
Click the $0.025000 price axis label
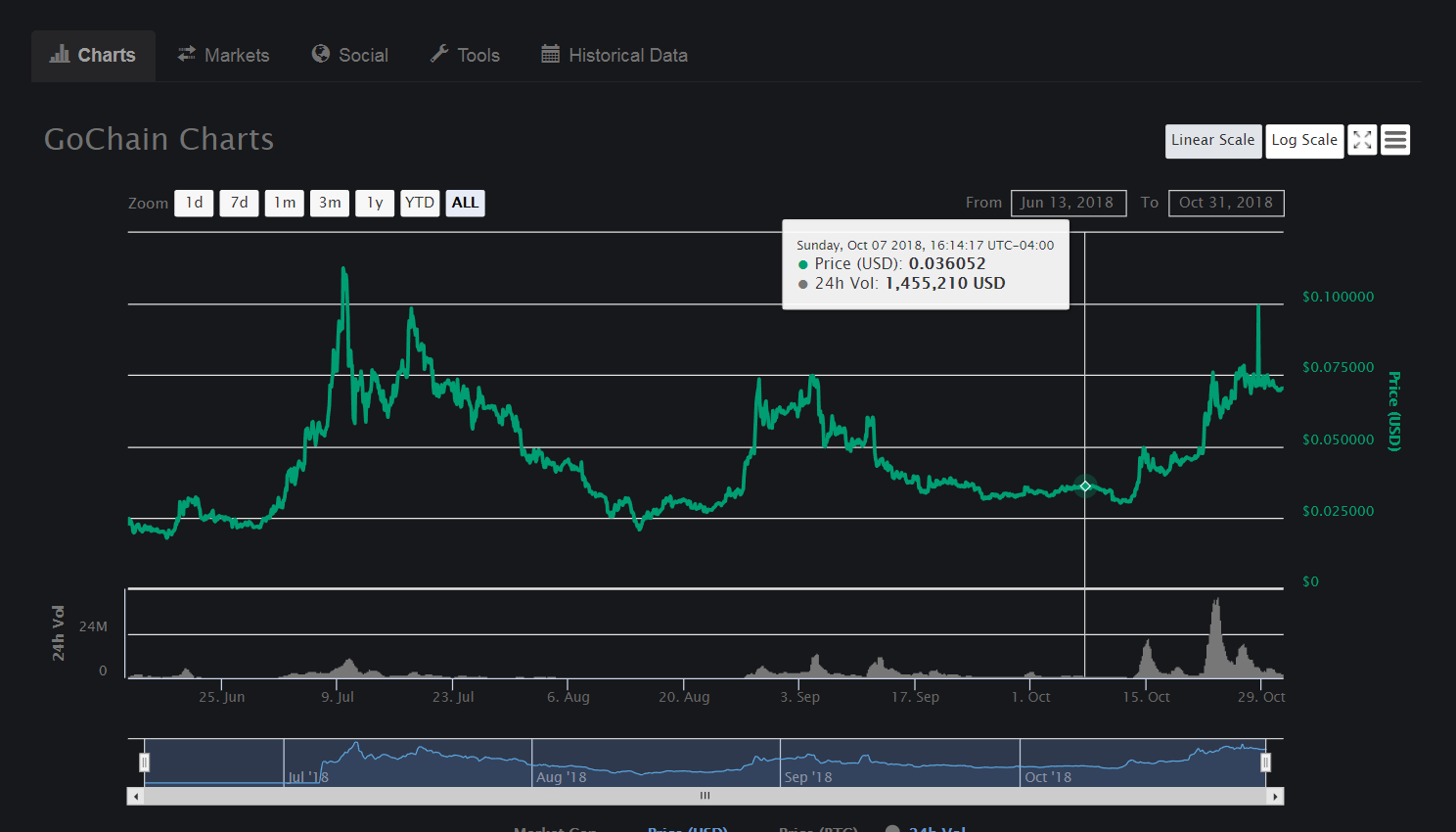1338,511
